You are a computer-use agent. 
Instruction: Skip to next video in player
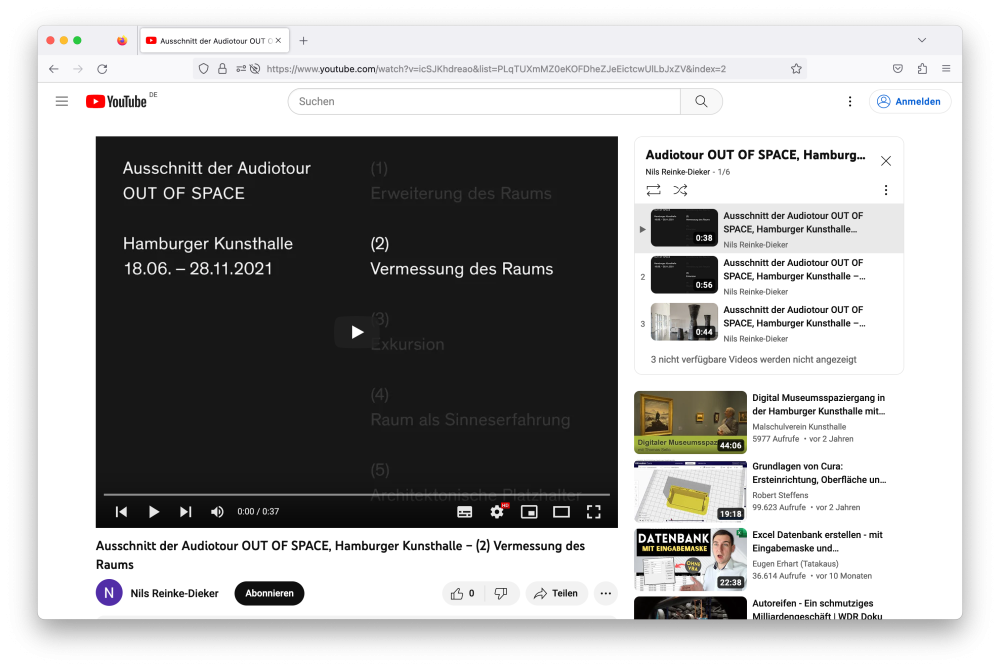(x=185, y=511)
